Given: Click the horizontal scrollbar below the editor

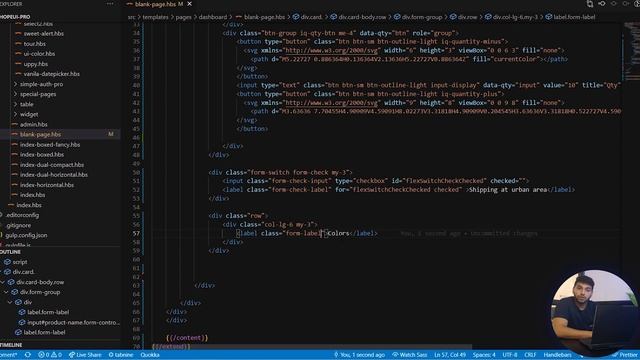Looking at the screenshot, I should 312,347.
